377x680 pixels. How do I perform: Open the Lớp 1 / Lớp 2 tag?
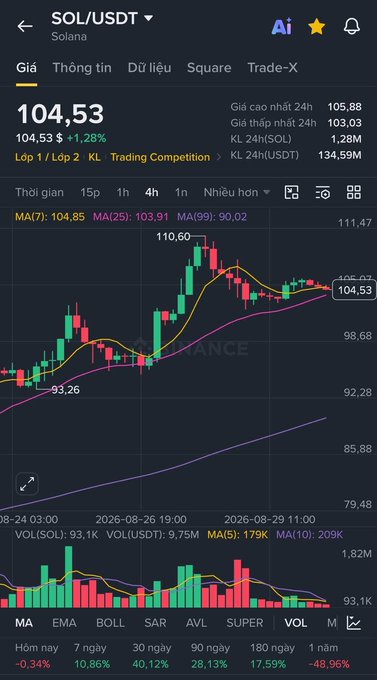click(x=47, y=157)
